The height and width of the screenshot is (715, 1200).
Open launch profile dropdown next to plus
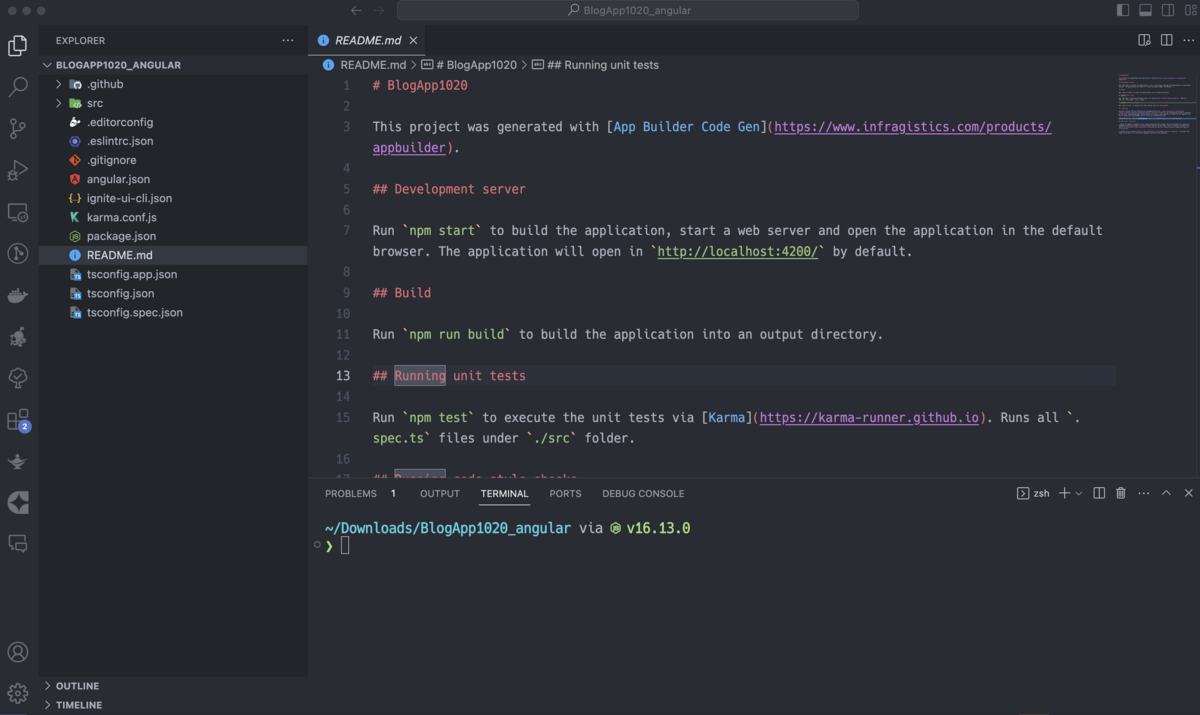pyautogui.click(x=1079, y=493)
